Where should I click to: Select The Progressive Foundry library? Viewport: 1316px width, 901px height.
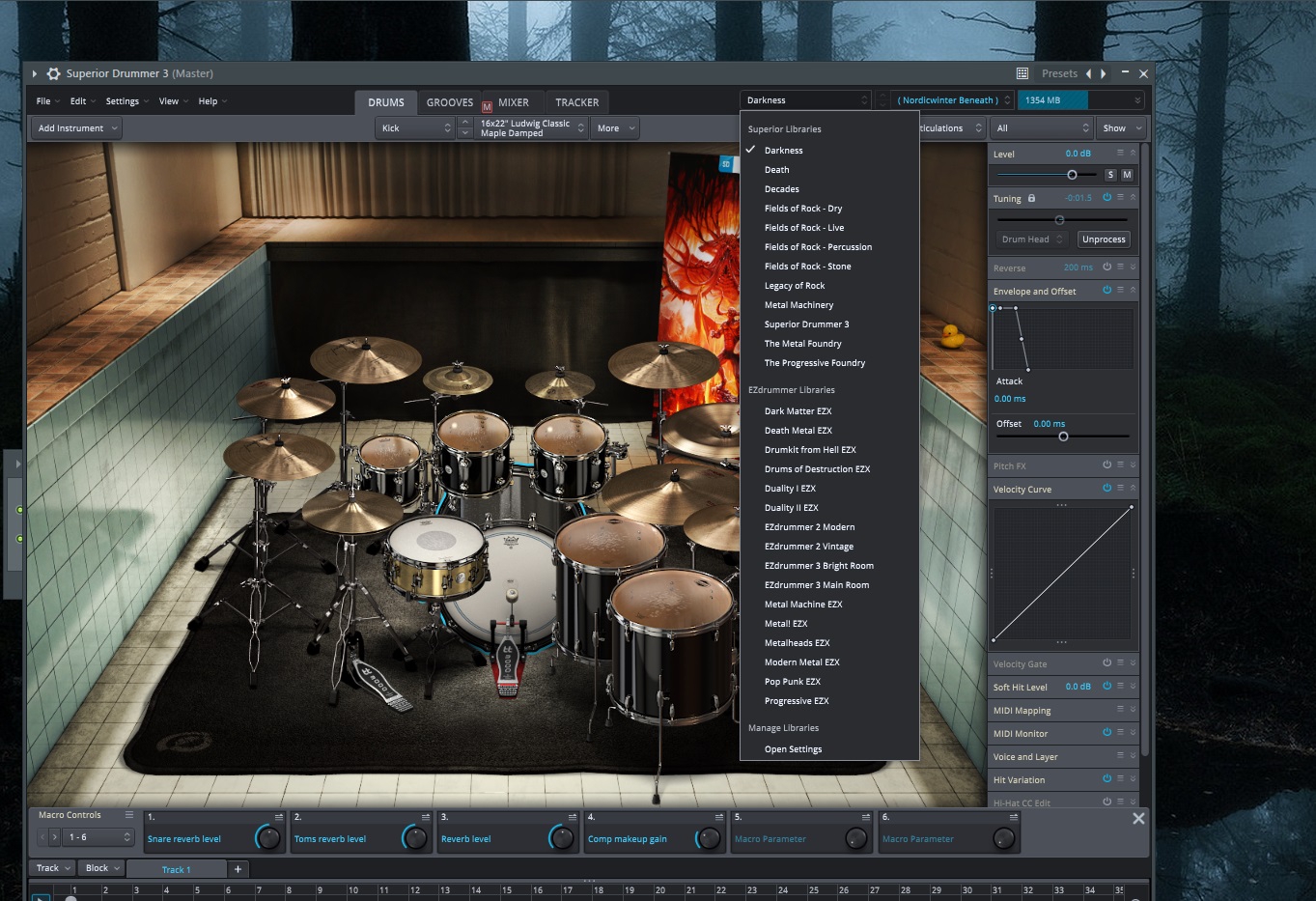[x=814, y=363]
